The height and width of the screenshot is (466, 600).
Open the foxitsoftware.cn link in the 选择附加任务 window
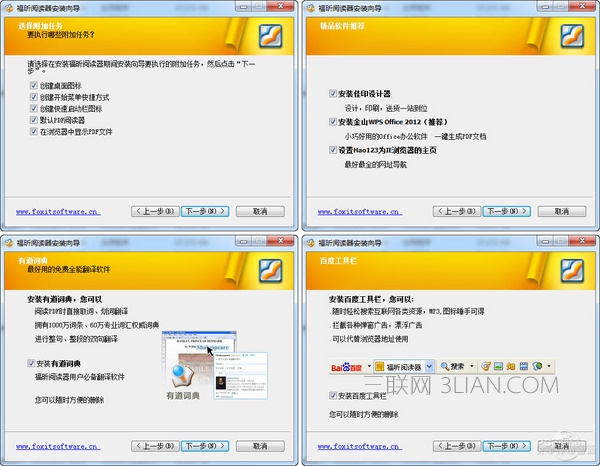coord(58,212)
